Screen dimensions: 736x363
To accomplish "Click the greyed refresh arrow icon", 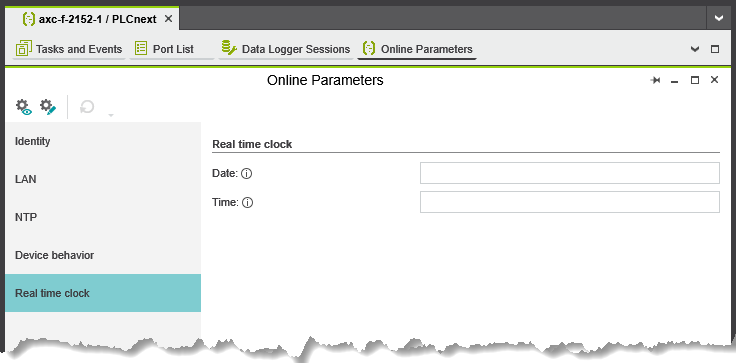I will [x=87, y=108].
